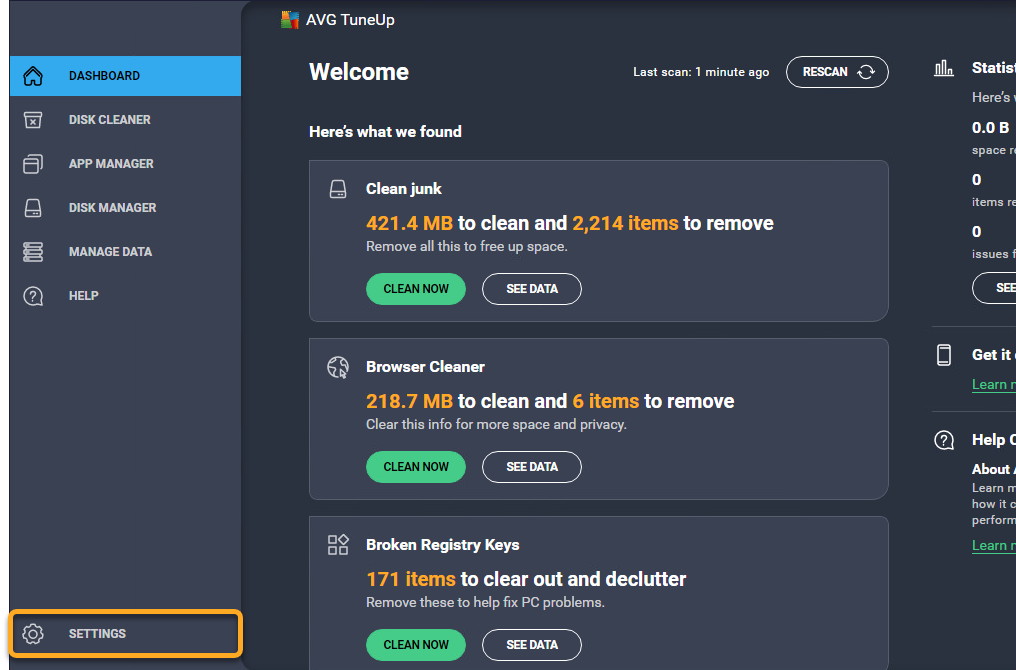This screenshot has height=670, width=1016.
Task: Fix Broken Registry Keys with Clean Now
Action: (416, 645)
